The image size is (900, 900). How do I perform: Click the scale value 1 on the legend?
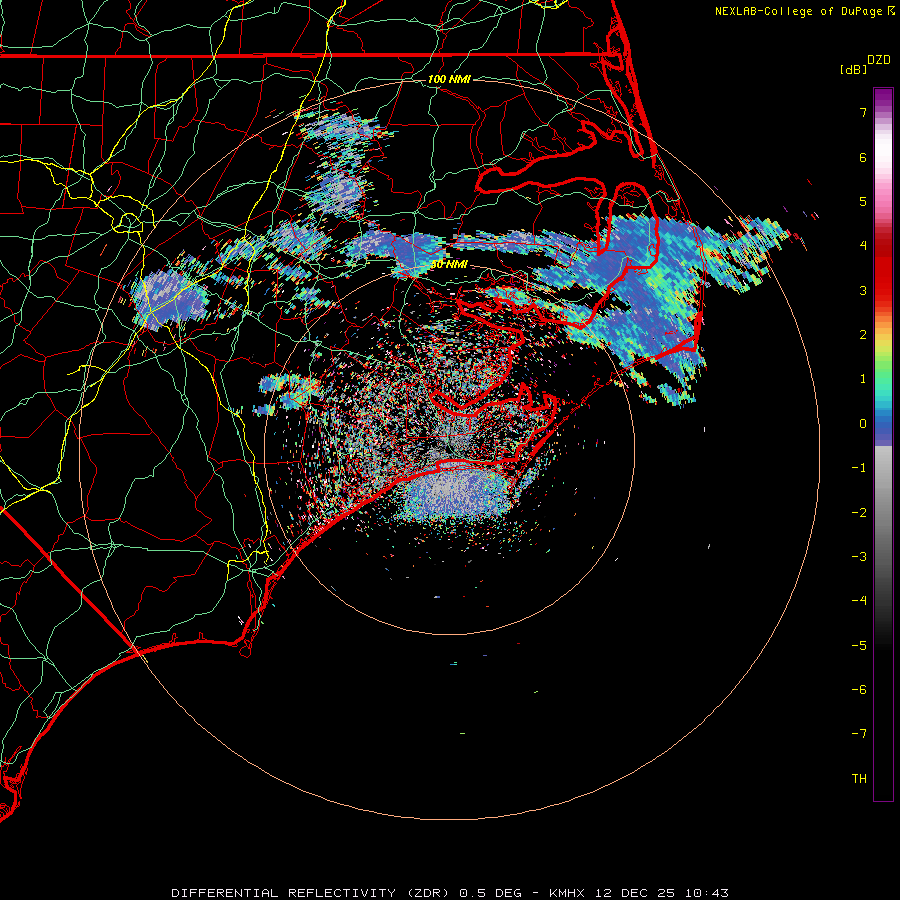click(x=863, y=379)
